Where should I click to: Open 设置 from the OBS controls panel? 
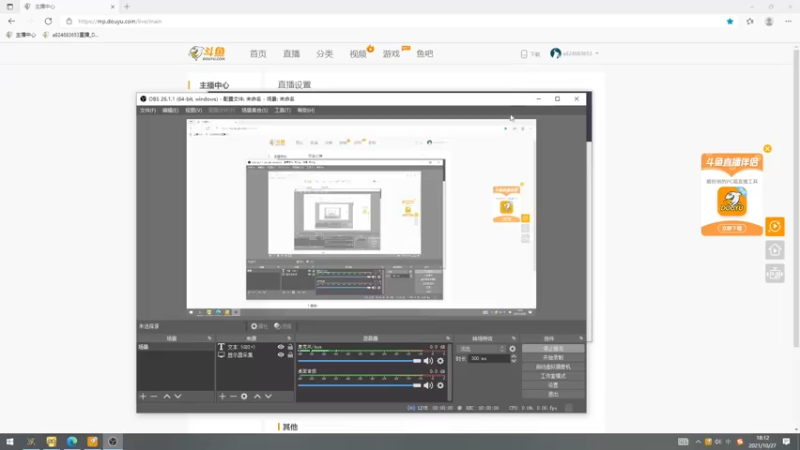pos(553,385)
